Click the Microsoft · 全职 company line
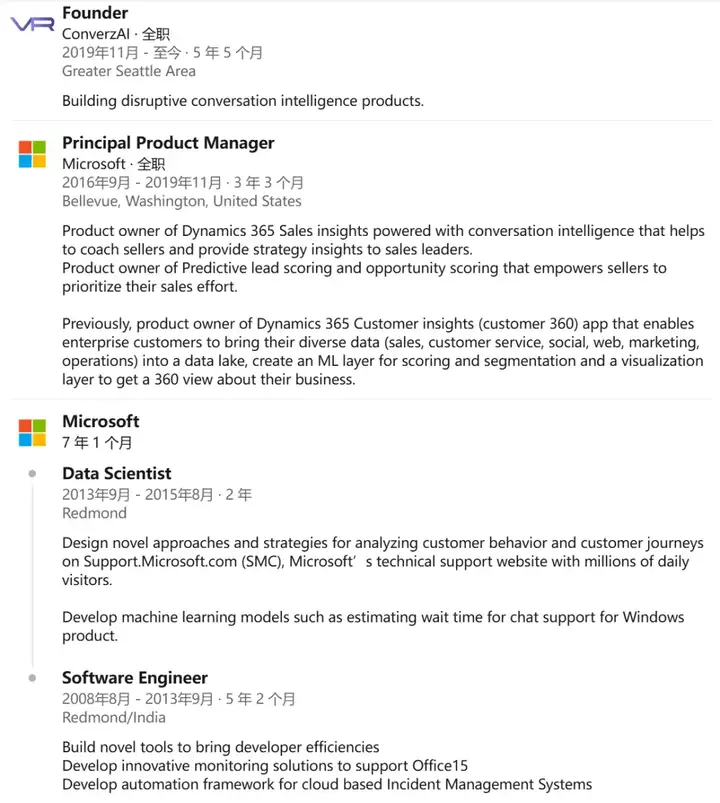The width and height of the screenshot is (720, 803). [114, 164]
